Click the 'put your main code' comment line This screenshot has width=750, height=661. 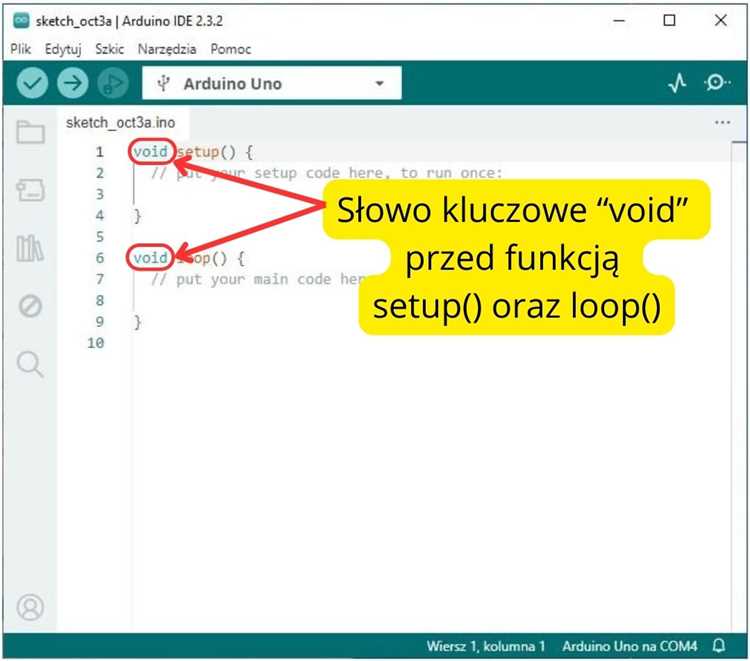click(257, 279)
